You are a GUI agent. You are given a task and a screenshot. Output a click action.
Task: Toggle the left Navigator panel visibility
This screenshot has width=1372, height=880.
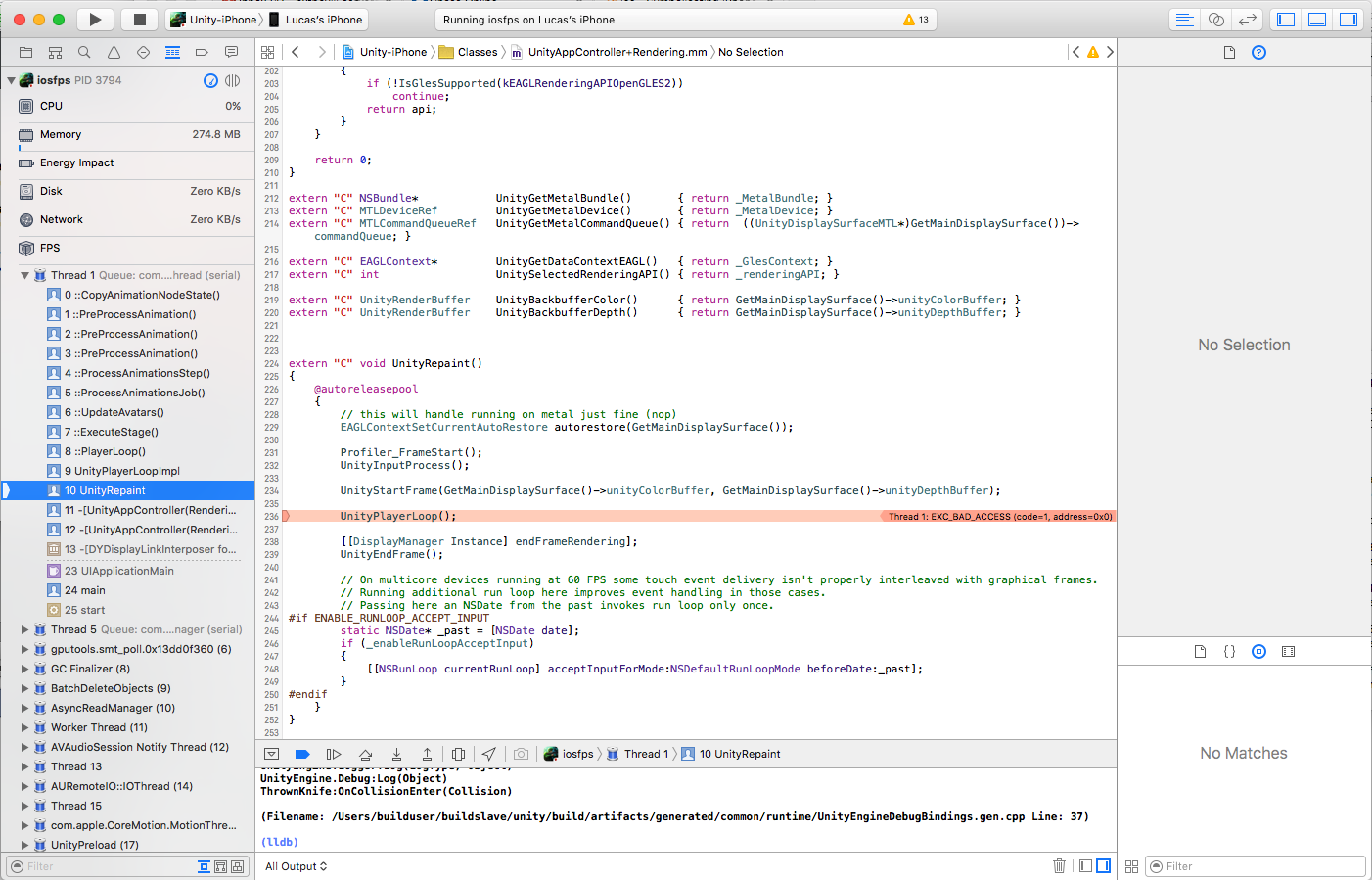(x=1286, y=20)
